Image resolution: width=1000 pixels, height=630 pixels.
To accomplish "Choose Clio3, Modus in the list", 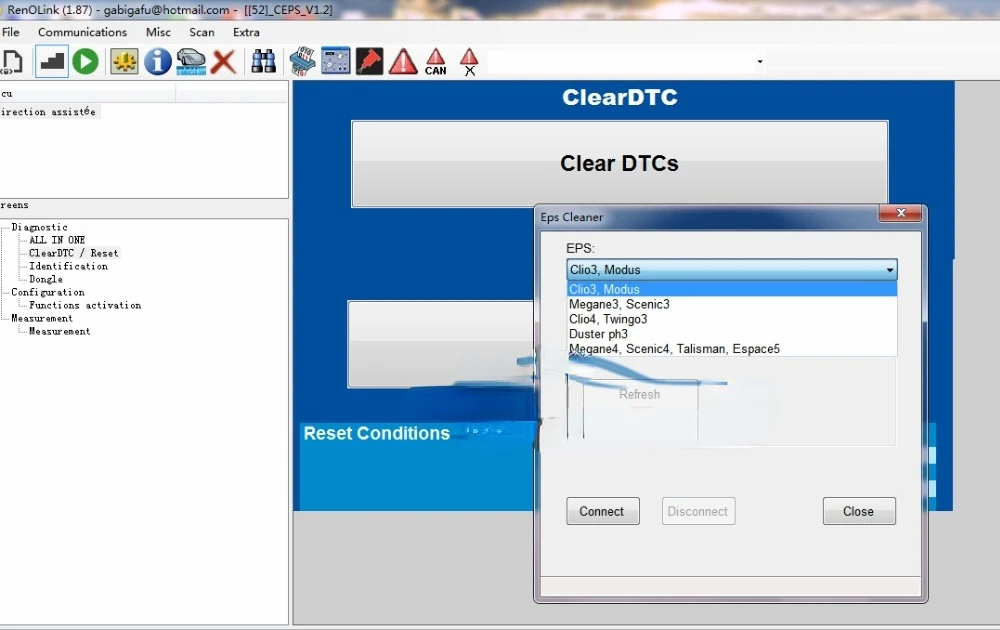I will coord(732,289).
